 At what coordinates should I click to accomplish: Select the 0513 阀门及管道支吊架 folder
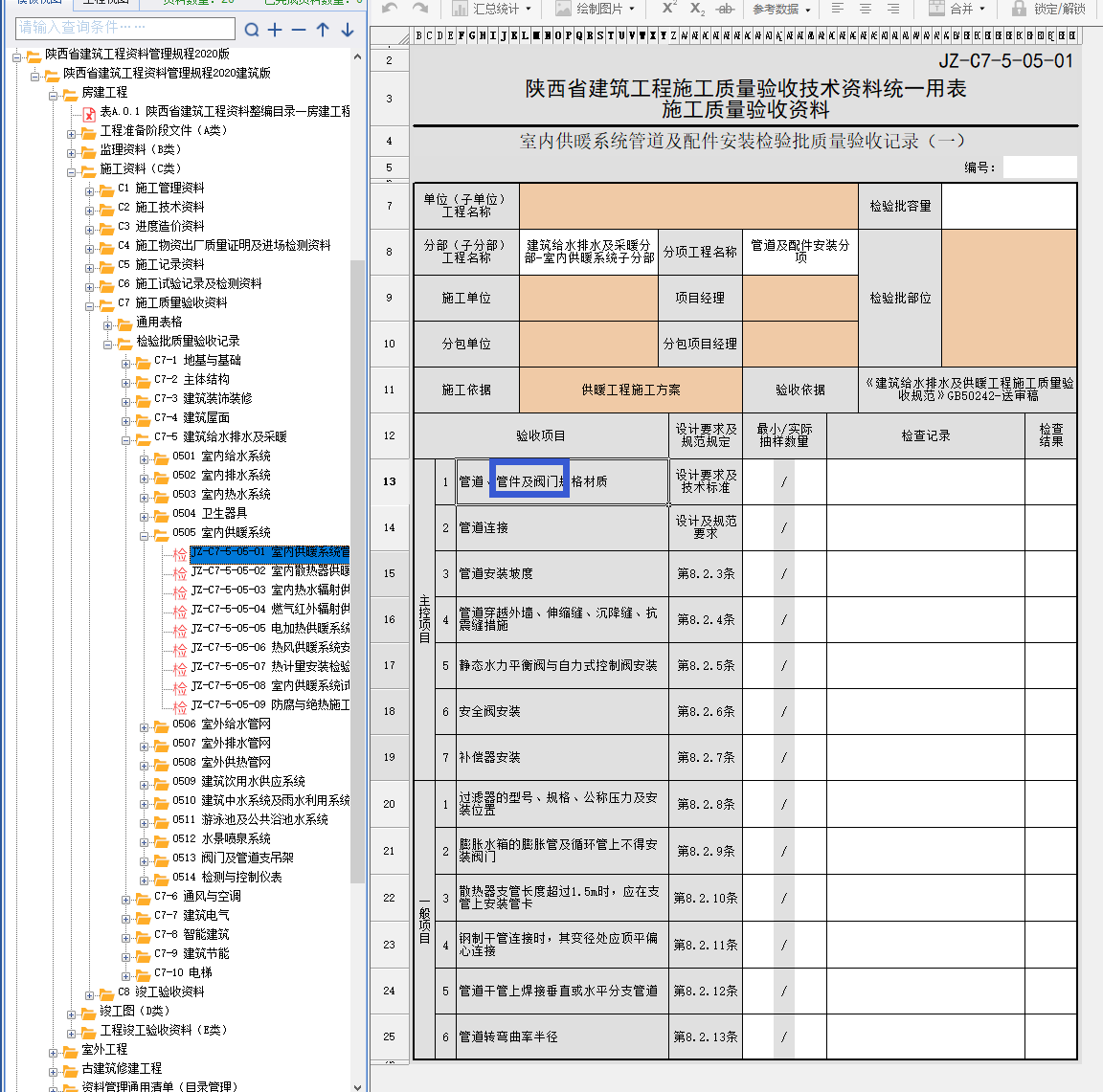click(233, 858)
